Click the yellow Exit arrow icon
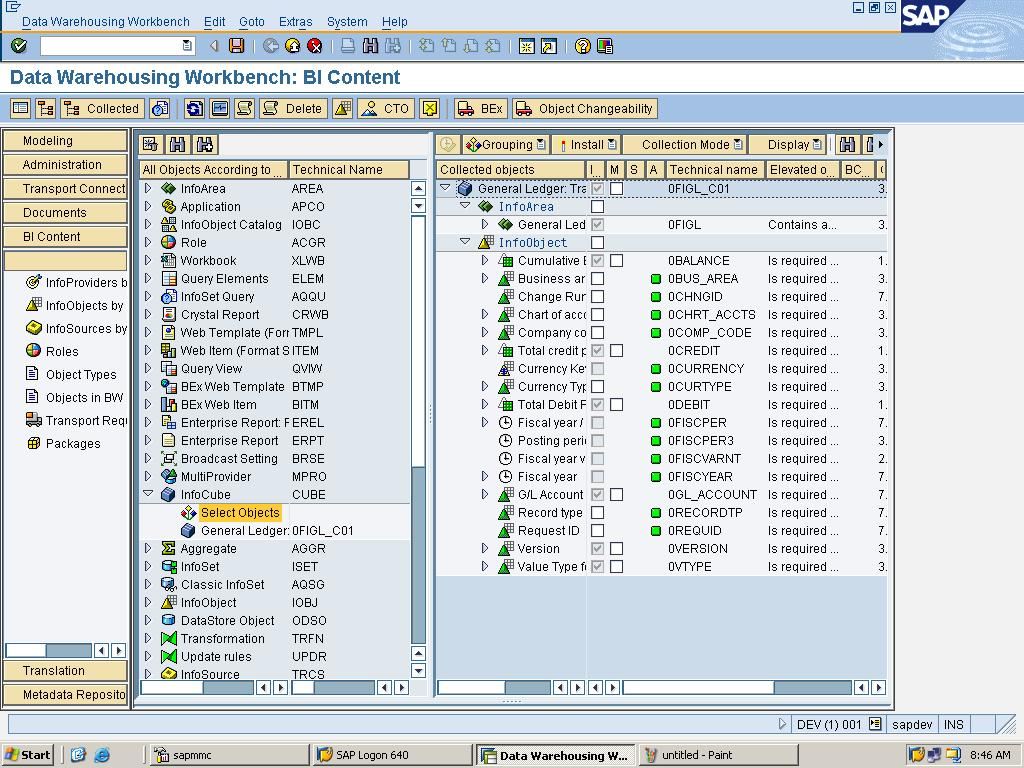1024x768 pixels. [293, 46]
